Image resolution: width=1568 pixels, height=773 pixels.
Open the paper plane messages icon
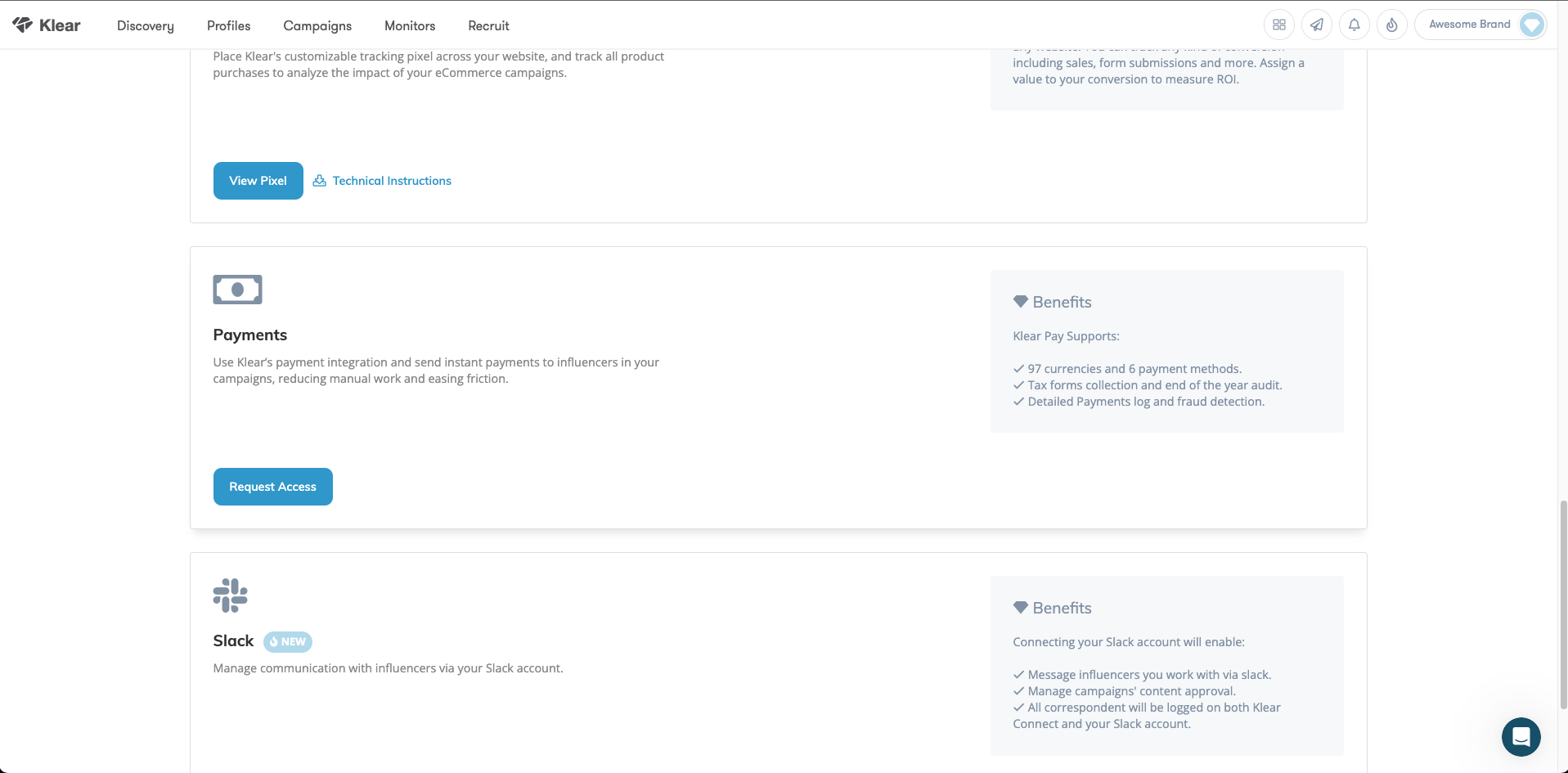(x=1317, y=25)
